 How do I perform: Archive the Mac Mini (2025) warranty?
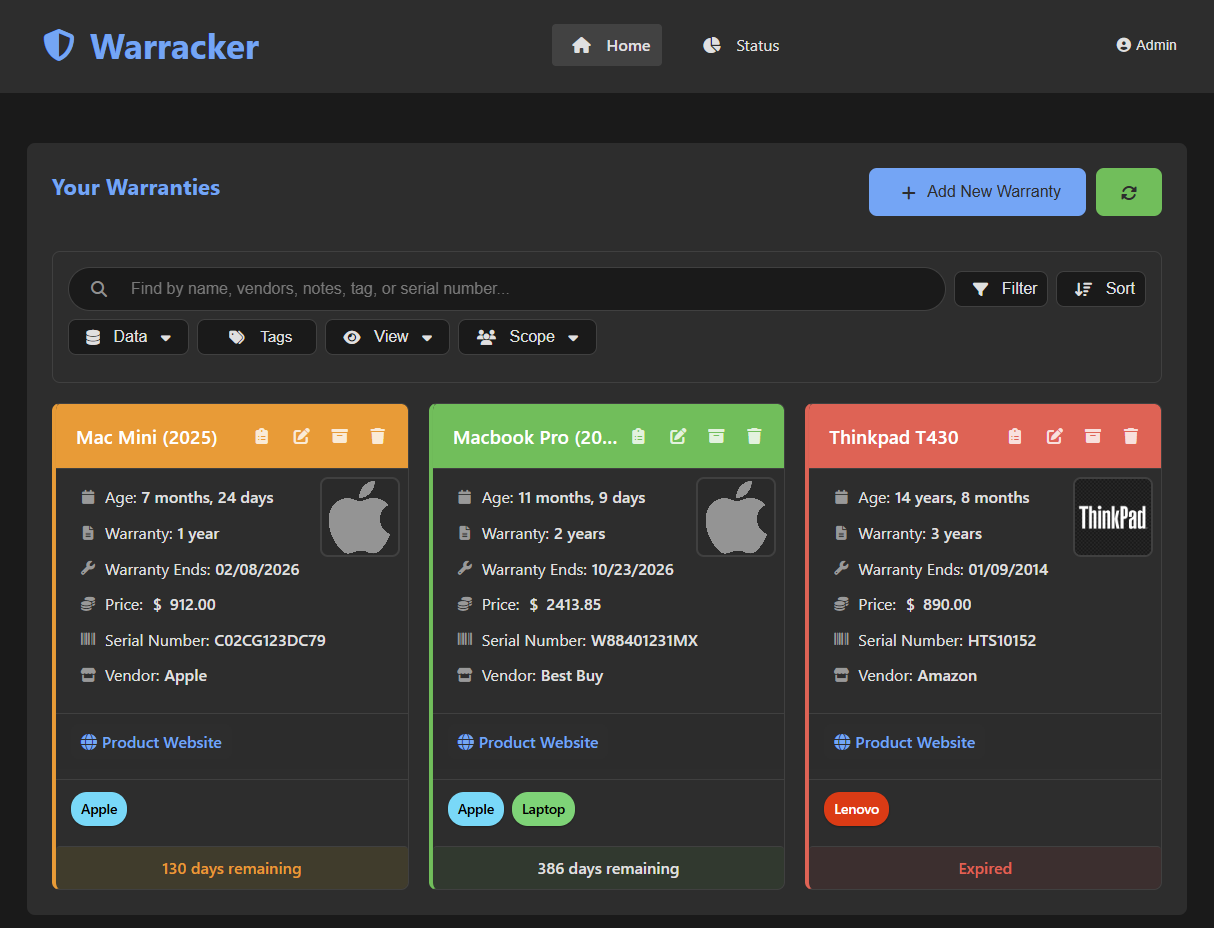340,436
